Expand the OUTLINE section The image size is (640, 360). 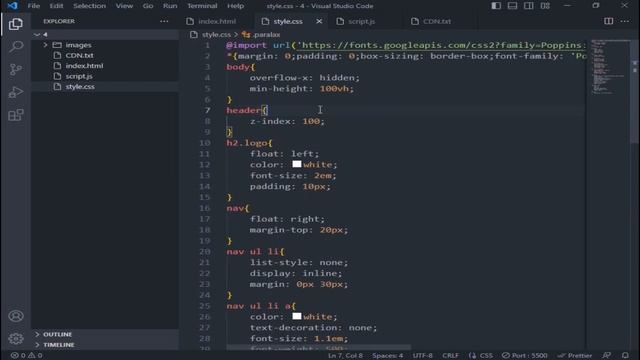coord(58,334)
